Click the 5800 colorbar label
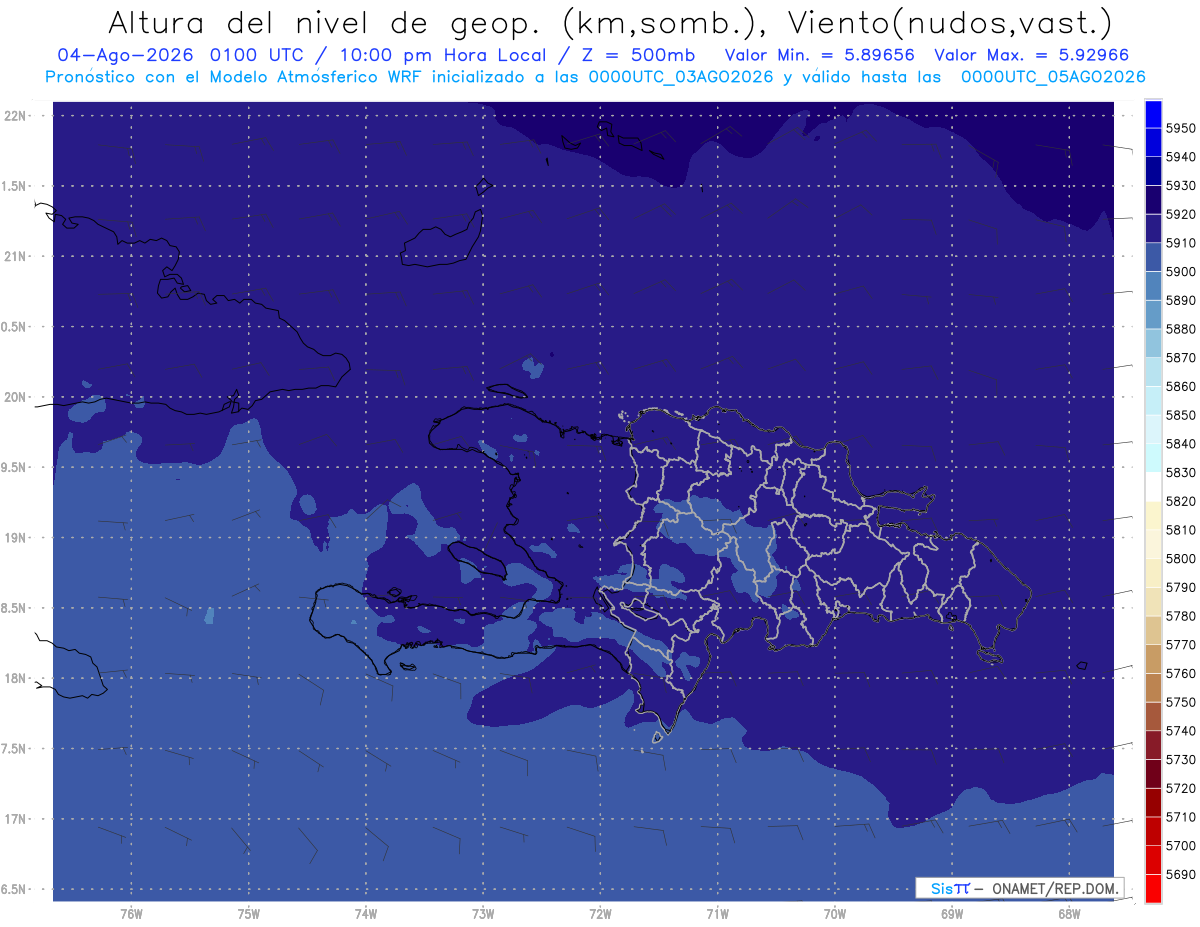Viewport: 1200px width, 927px height. [x=1180, y=559]
